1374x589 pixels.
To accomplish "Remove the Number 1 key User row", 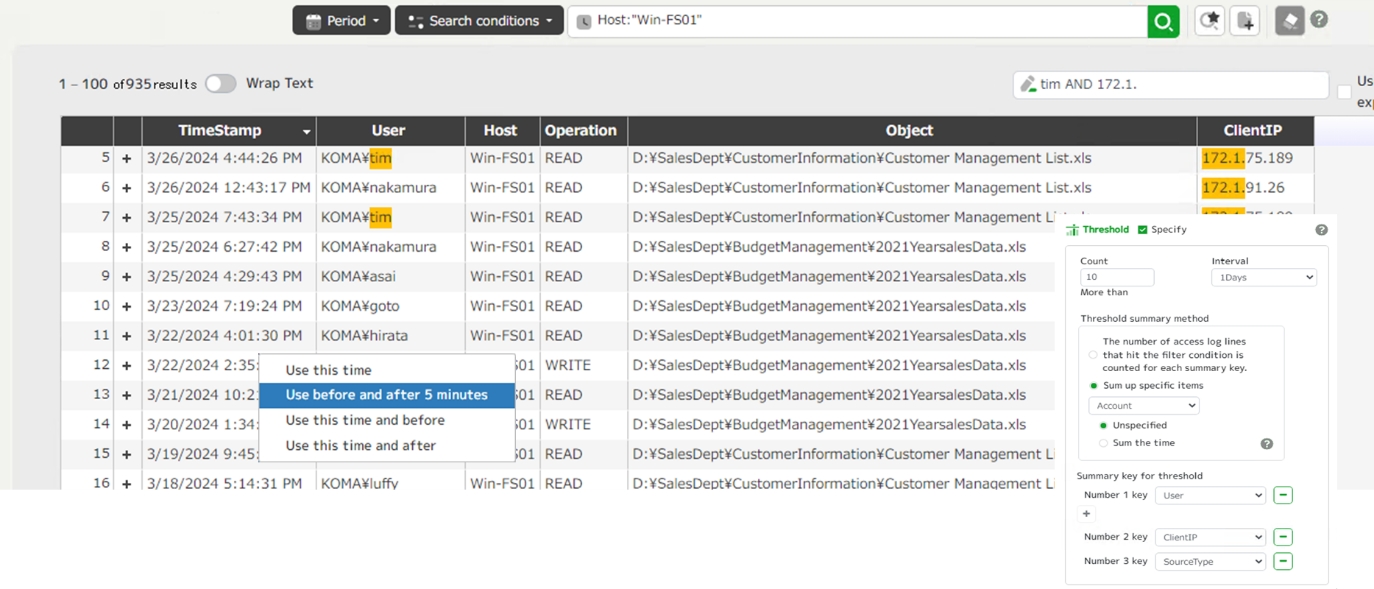I will click(x=1283, y=495).
